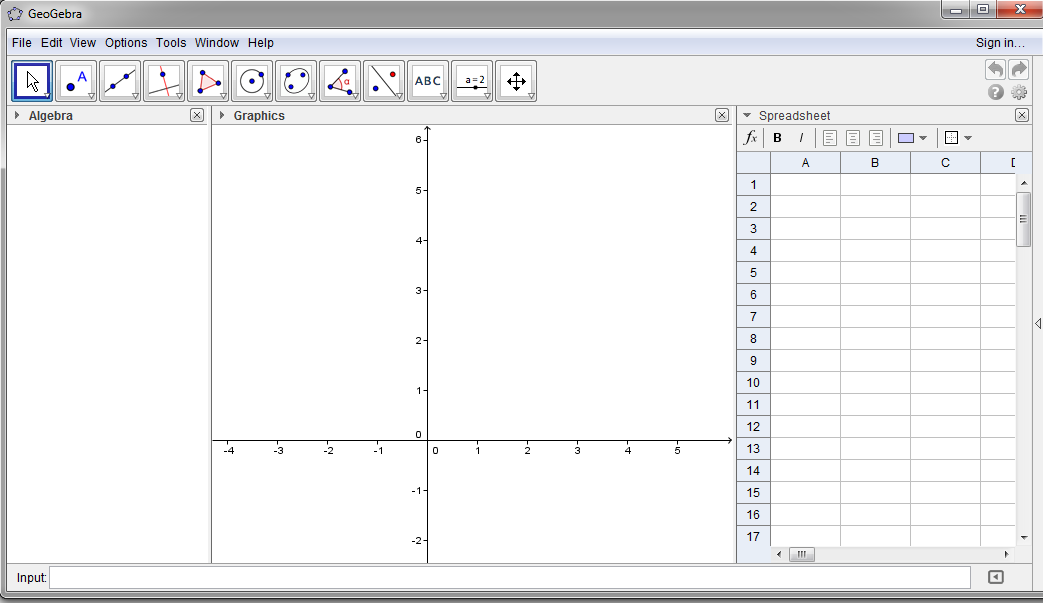This screenshot has height=603, width=1043.
Task: Select the Circle with Center tool
Action: click(252, 81)
